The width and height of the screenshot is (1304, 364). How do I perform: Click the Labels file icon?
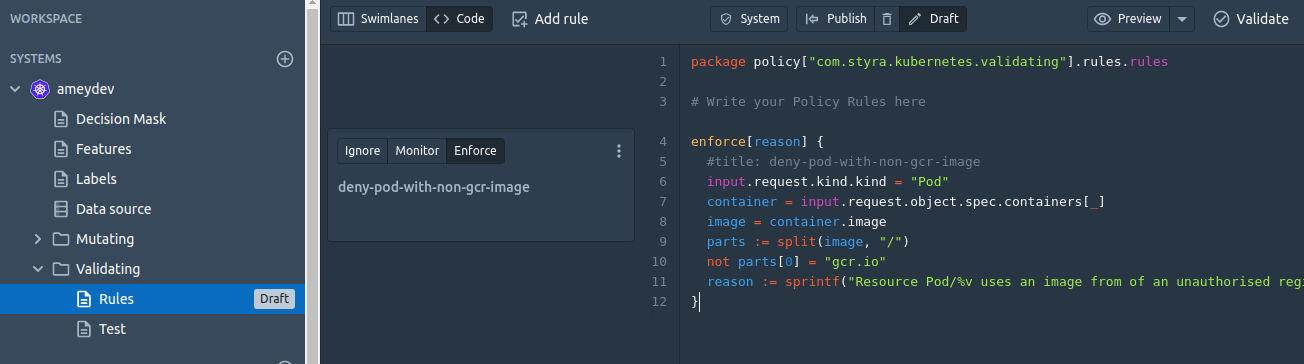pyautogui.click(x=61, y=179)
